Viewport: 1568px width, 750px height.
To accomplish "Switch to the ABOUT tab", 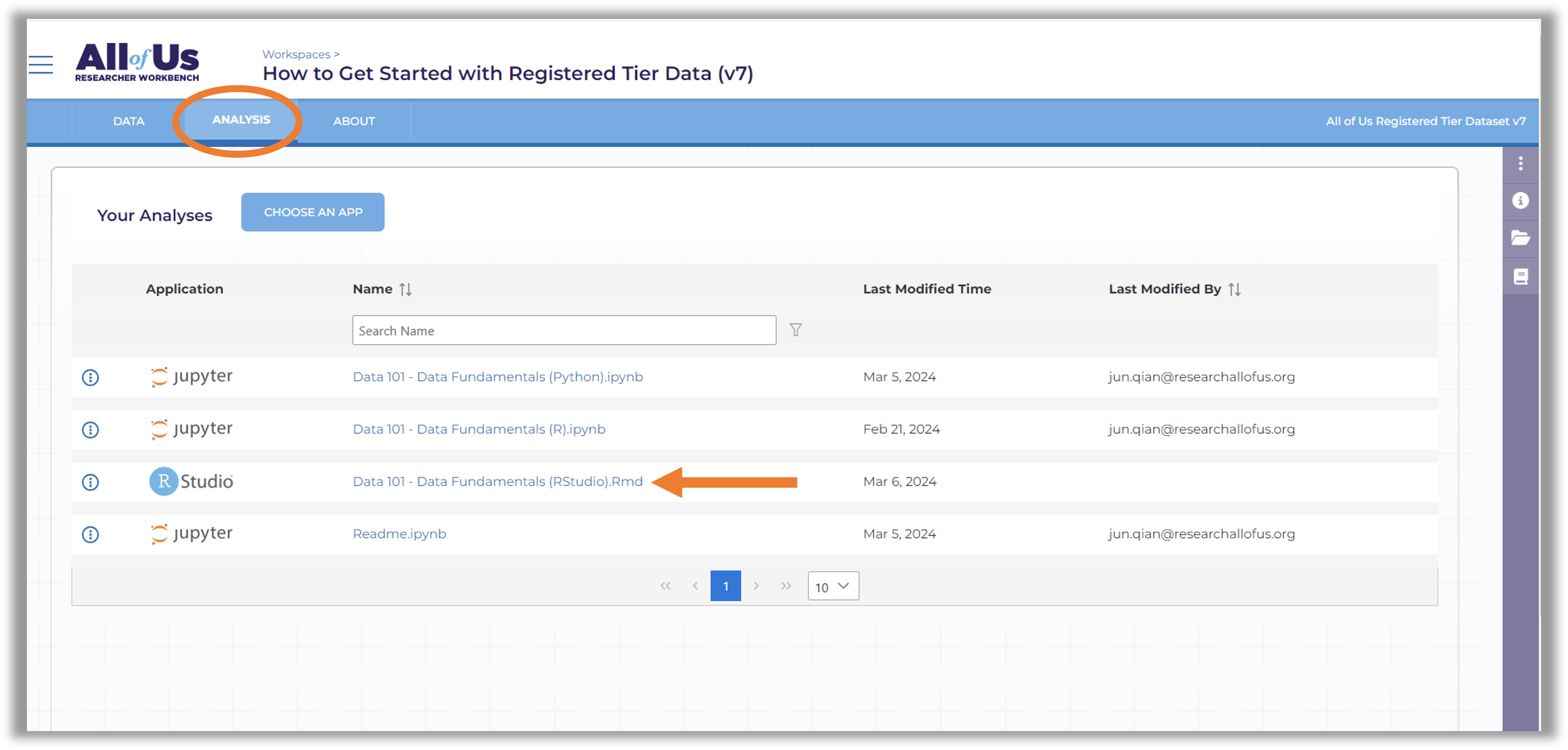I will pyautogui.click(x=353, y=121).
